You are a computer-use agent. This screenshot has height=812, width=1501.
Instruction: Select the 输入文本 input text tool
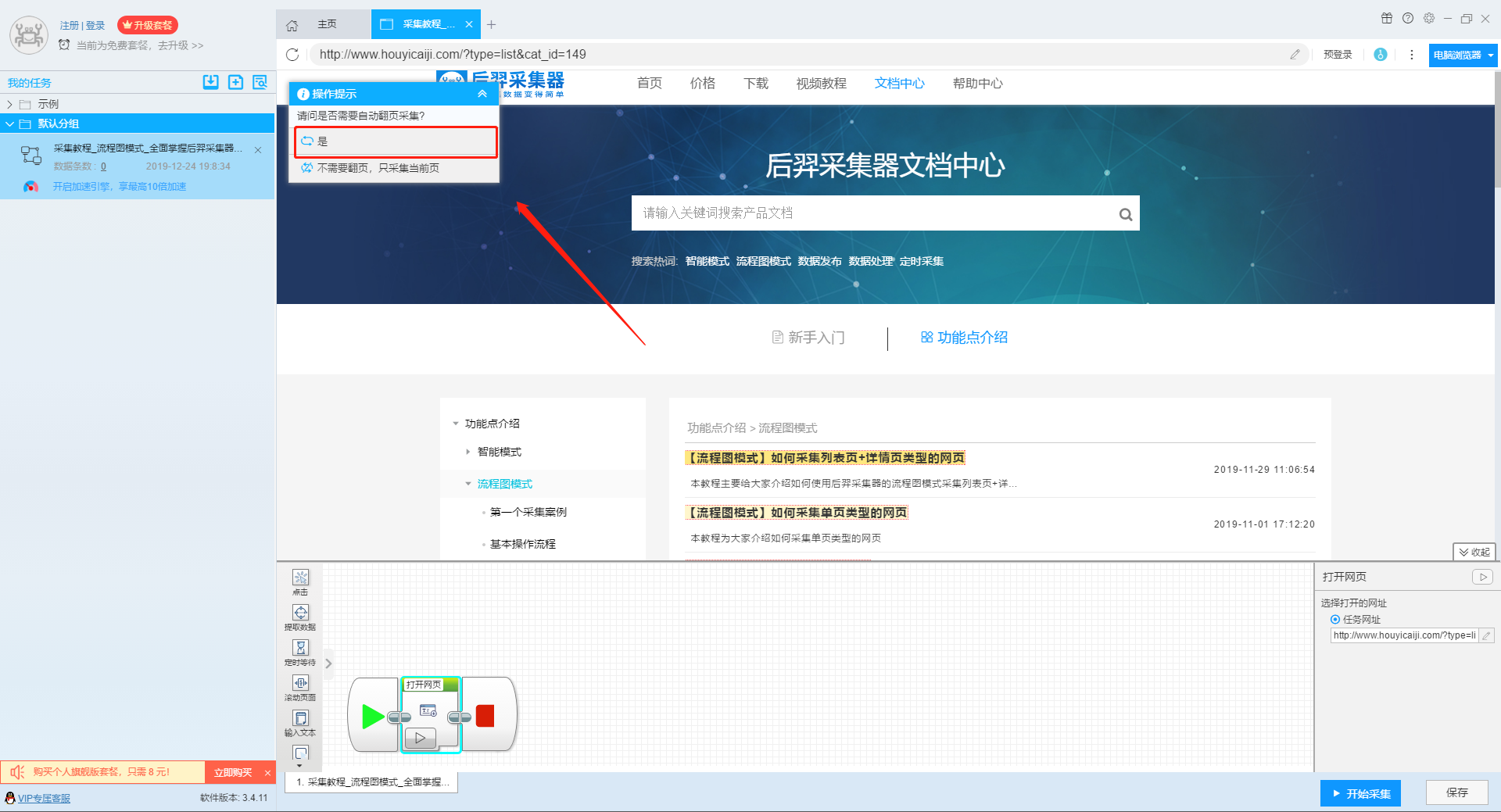(300, 723)
